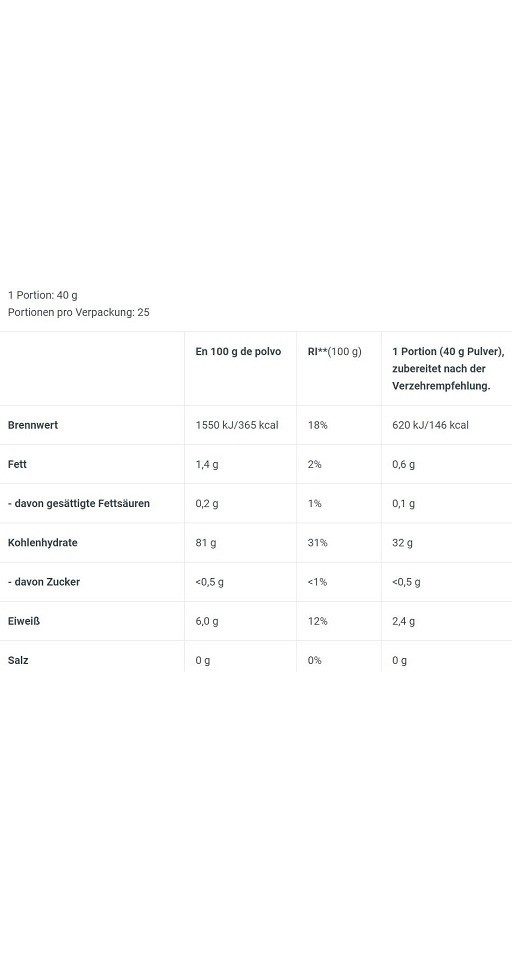Click the 'Kohlenhydrate' row label
The height and width of the screenshot is (960, 512).
pos(43,542)
